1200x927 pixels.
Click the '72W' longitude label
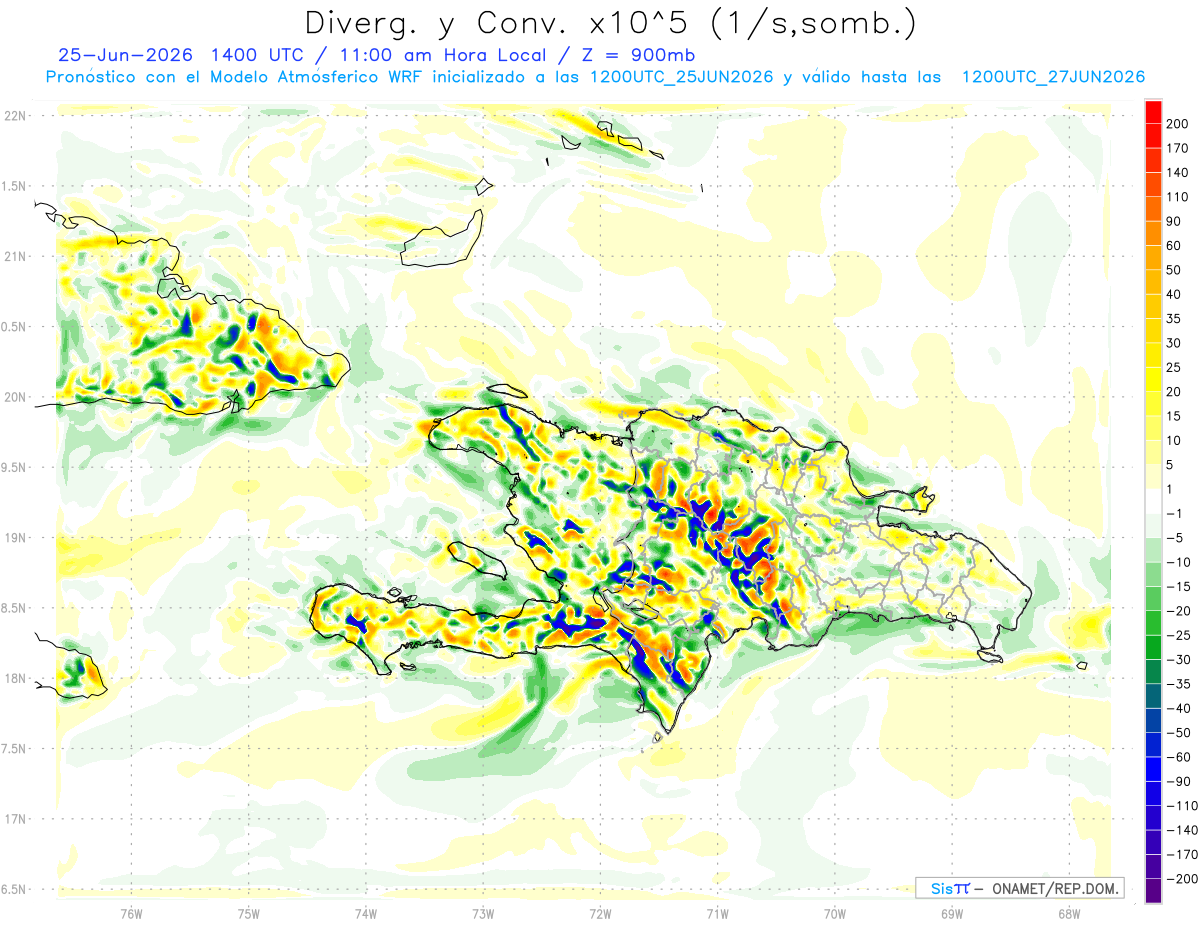600,914
